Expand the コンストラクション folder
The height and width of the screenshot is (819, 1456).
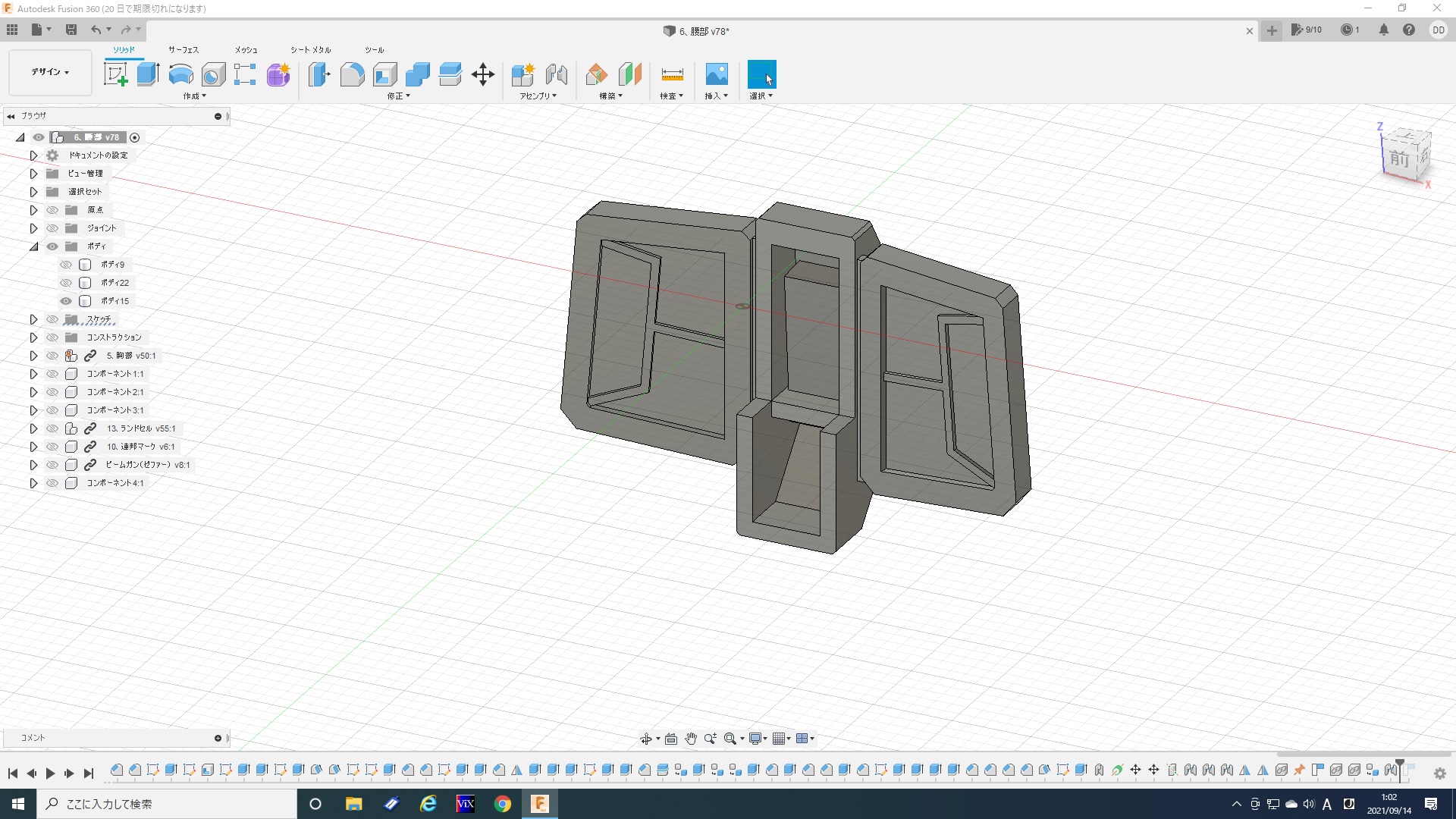[33, 337]
